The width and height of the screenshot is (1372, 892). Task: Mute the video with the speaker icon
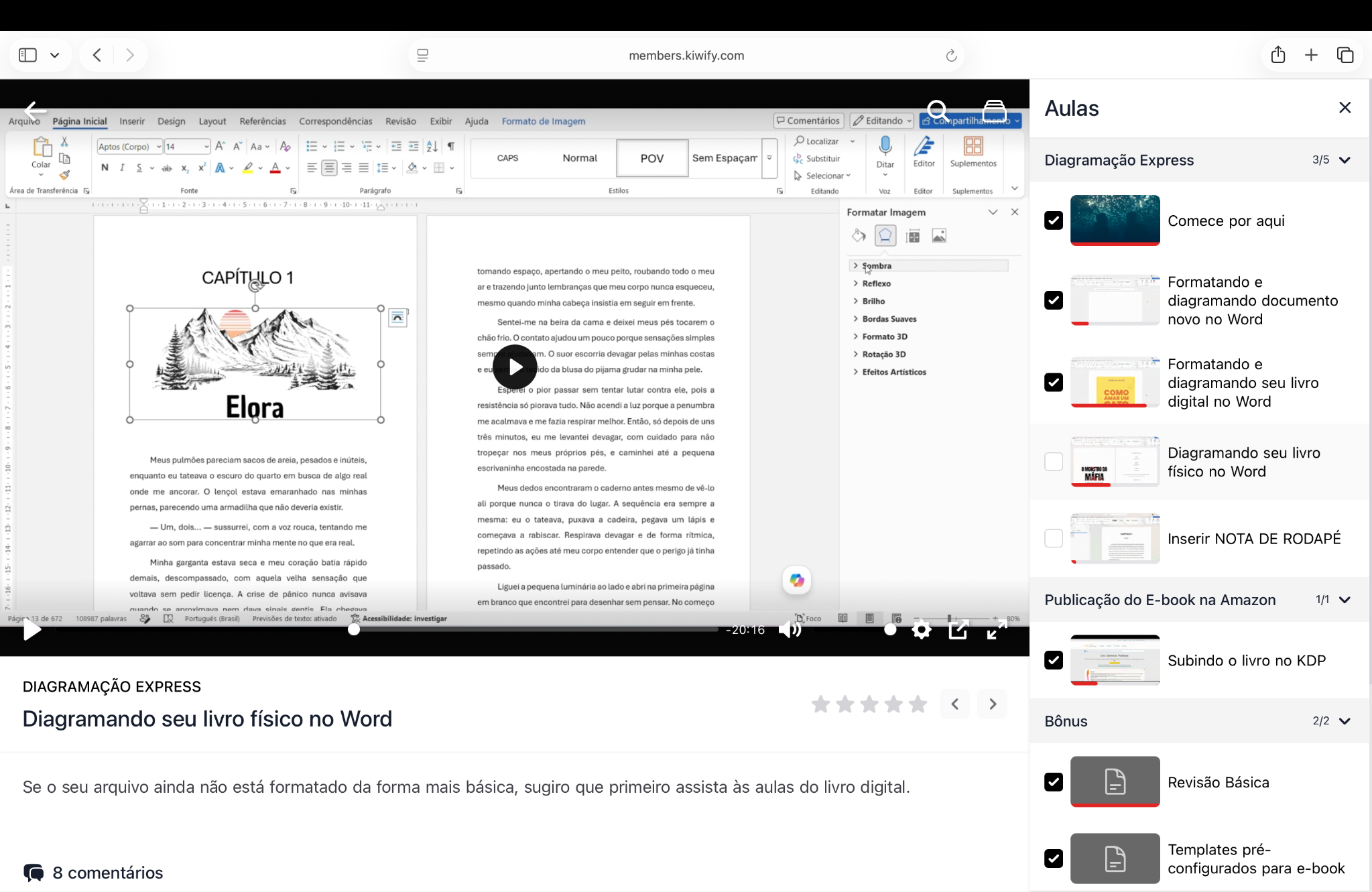[790, 629]
